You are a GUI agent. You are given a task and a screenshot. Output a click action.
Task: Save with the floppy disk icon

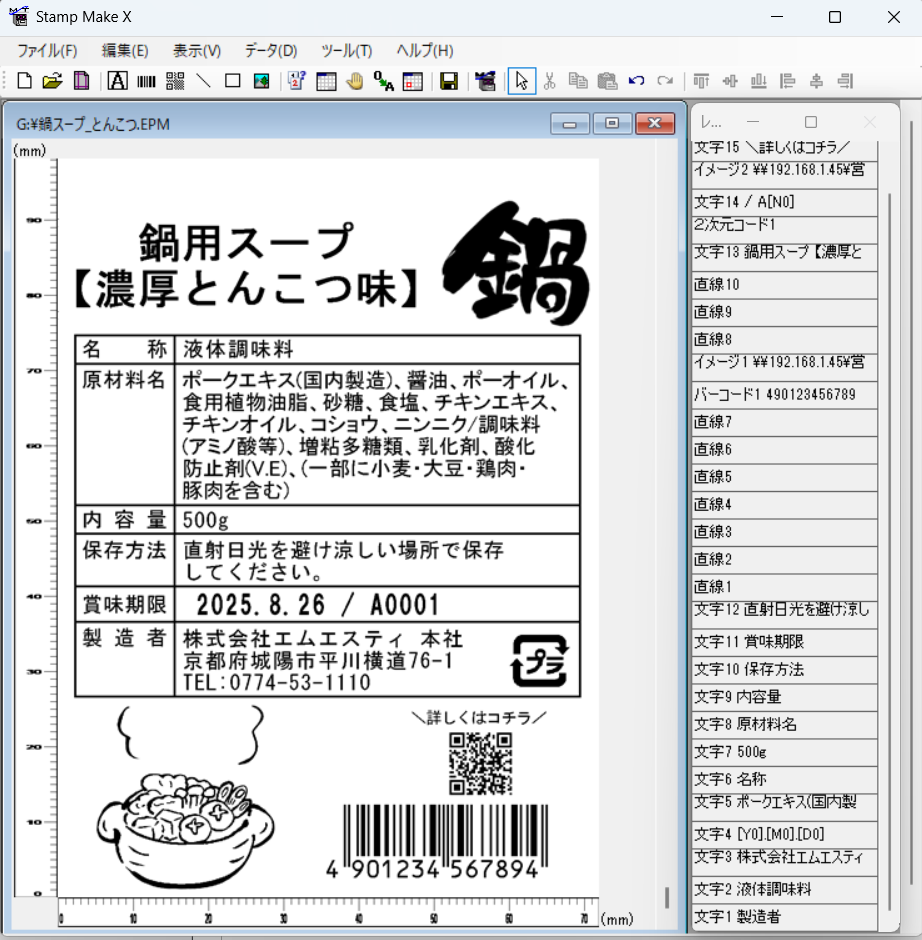tap(448, 81)
